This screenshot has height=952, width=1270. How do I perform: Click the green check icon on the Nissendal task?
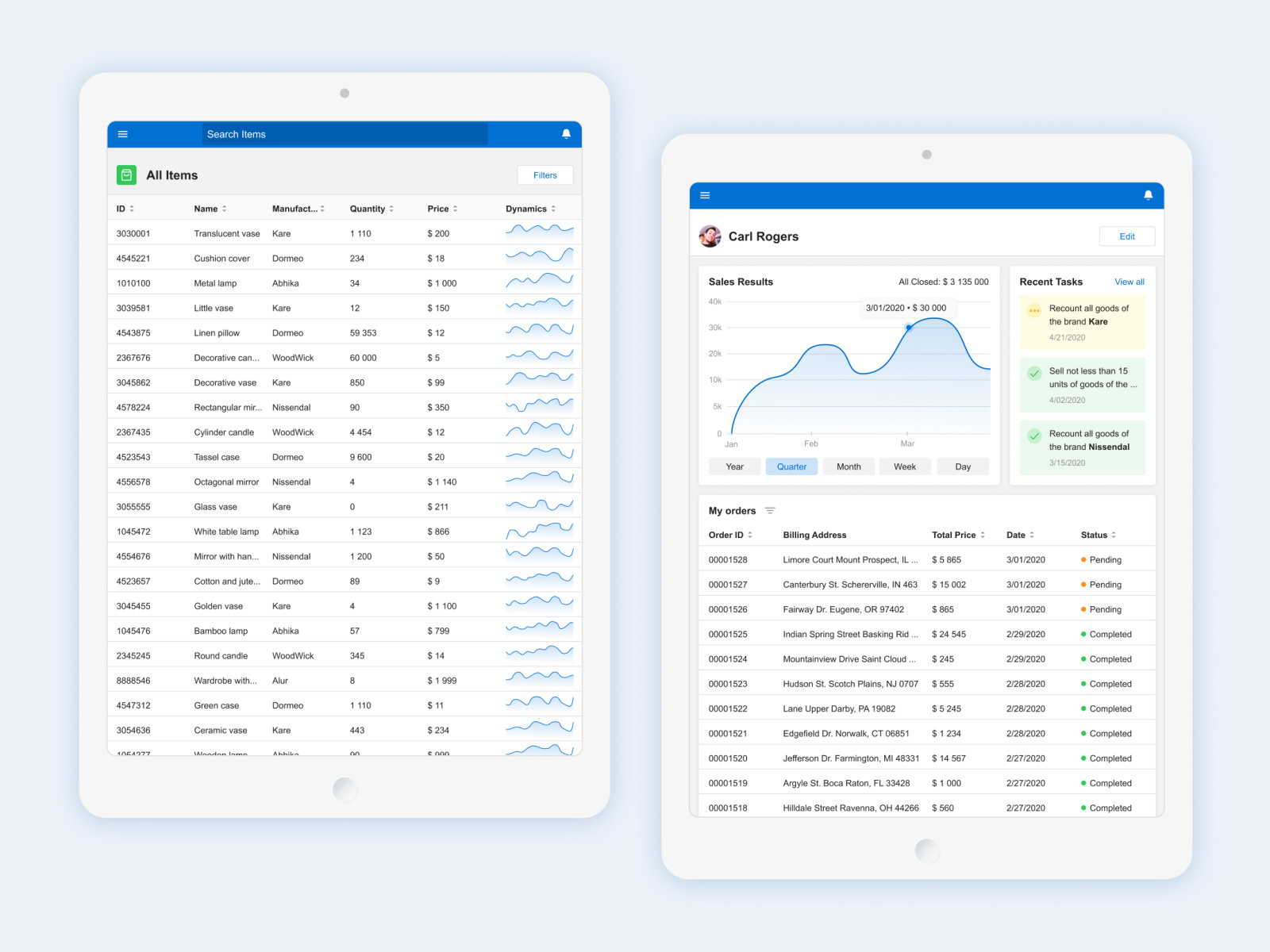(1033, 436)
